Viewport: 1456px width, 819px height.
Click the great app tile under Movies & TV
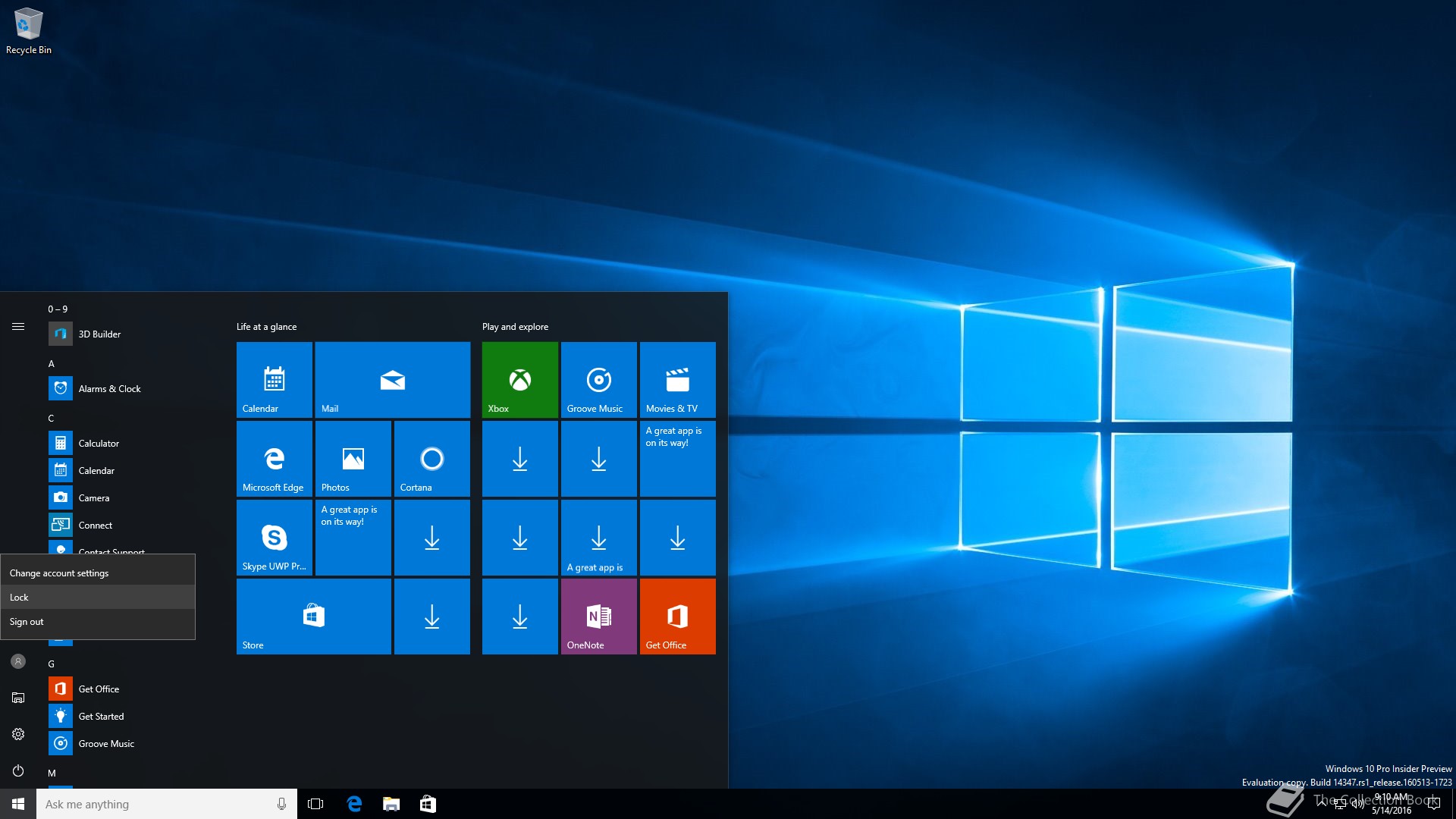677,458
